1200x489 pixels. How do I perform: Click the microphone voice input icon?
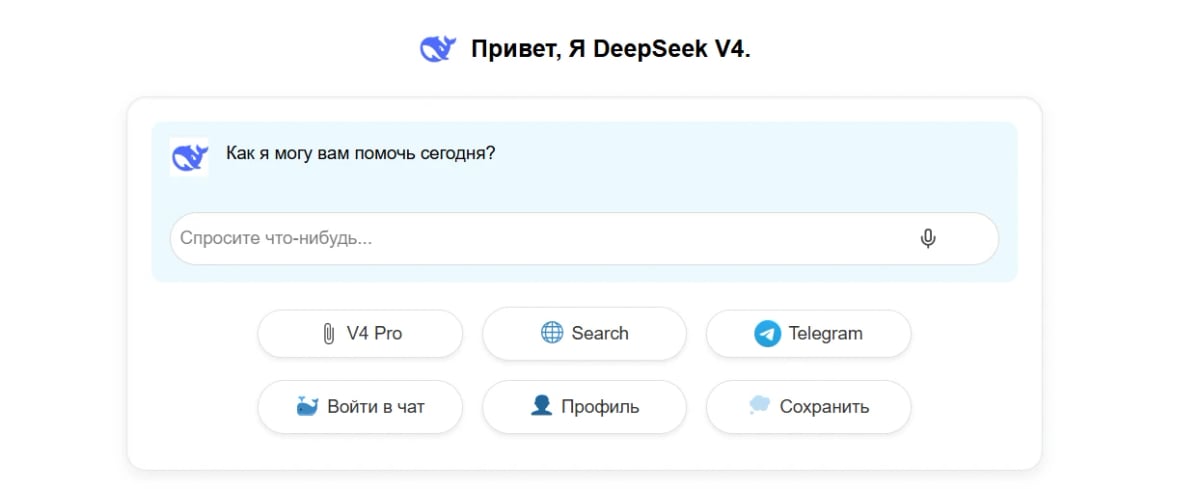point(928,238)
